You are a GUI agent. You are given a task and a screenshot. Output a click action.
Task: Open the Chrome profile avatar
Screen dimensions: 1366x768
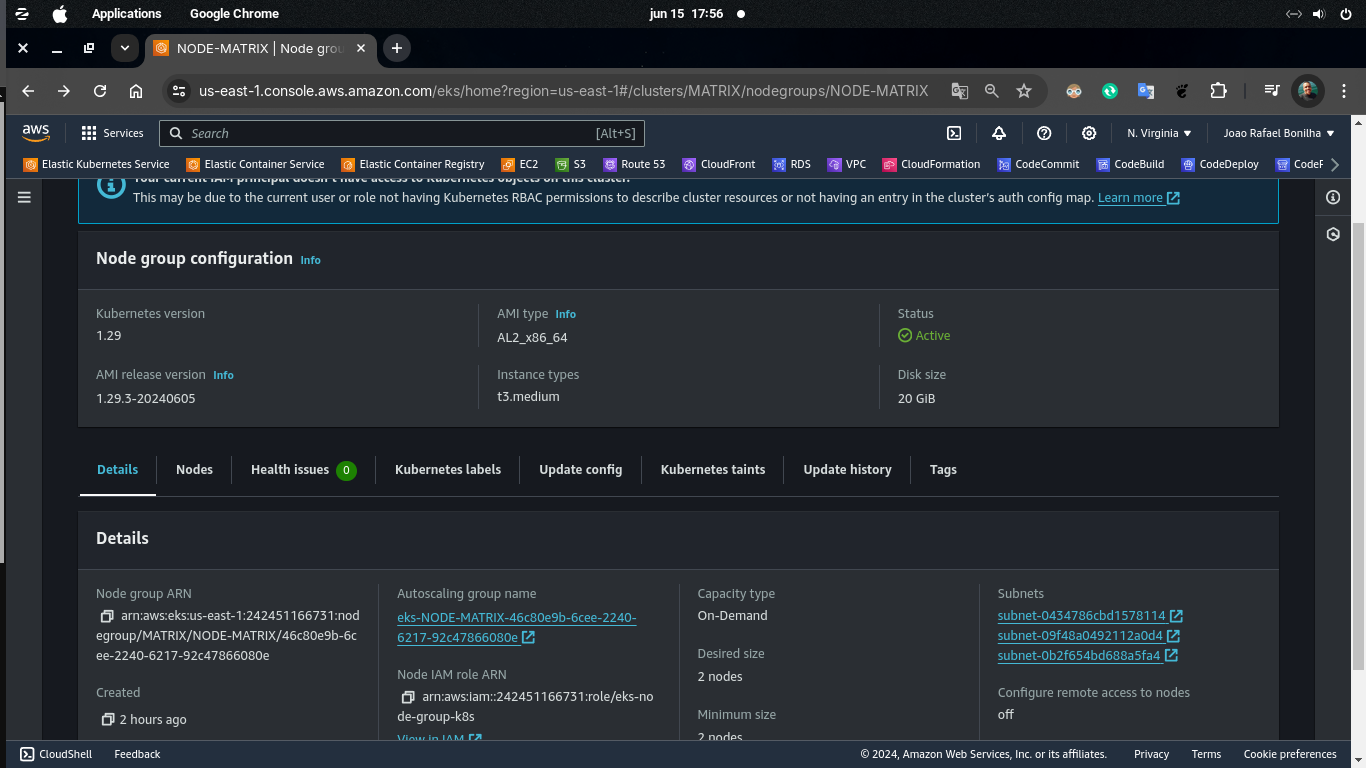point(1307,91)
